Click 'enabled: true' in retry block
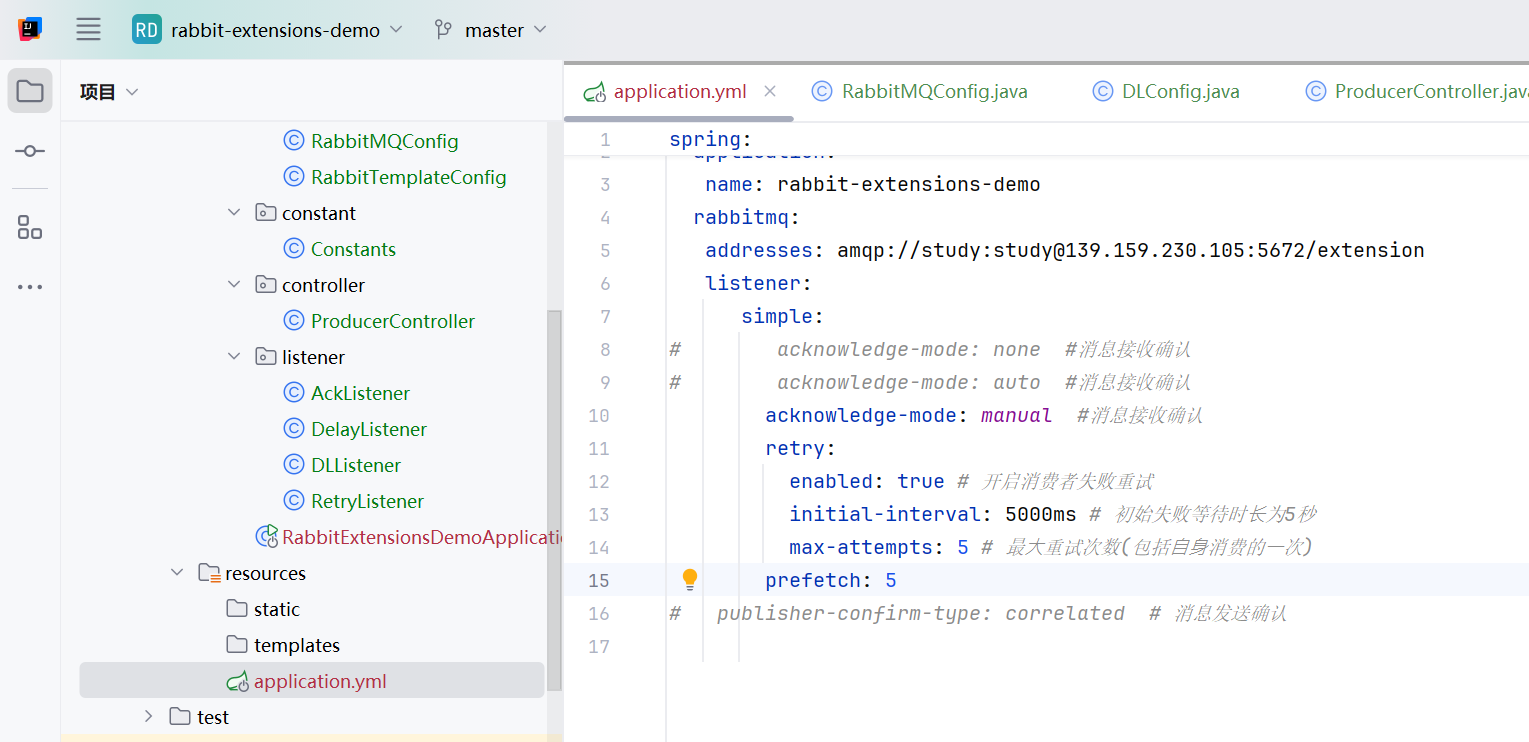Viewport: 1529px width, 742px height. tap(867, 481)
